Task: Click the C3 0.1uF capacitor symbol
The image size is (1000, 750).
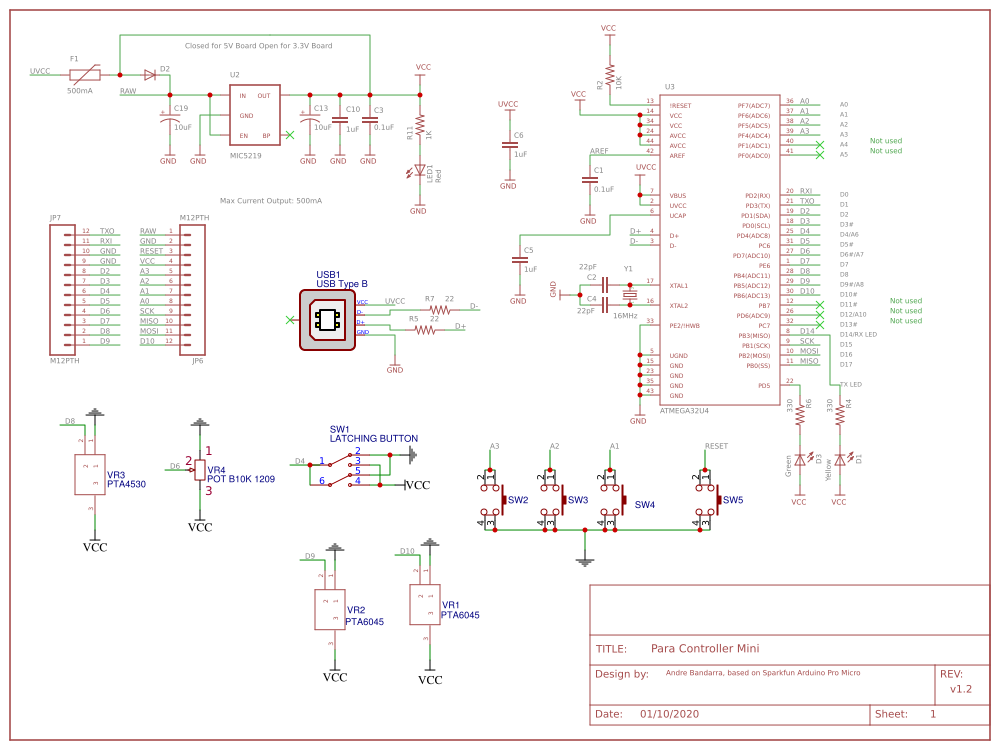Action: pyautogui.click(x=370, y=119)
